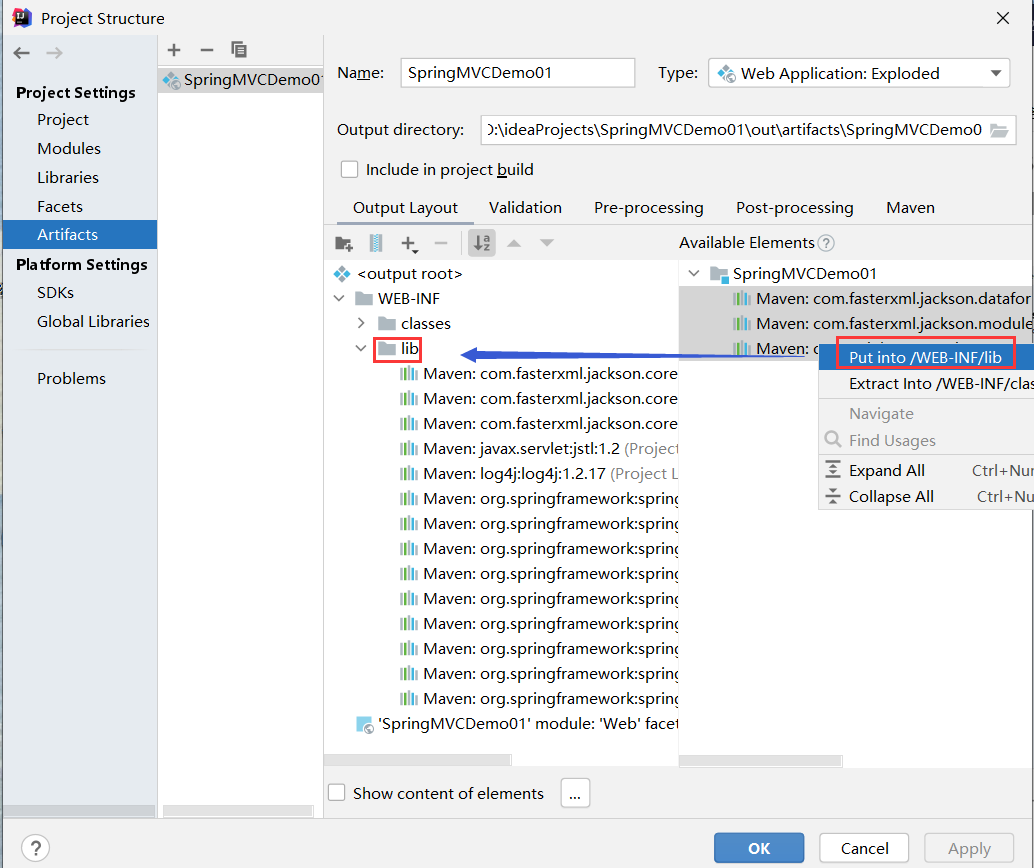Choose Expand All in context menu
Viewport: 1034px width, 868px height.
coord(925,470)
